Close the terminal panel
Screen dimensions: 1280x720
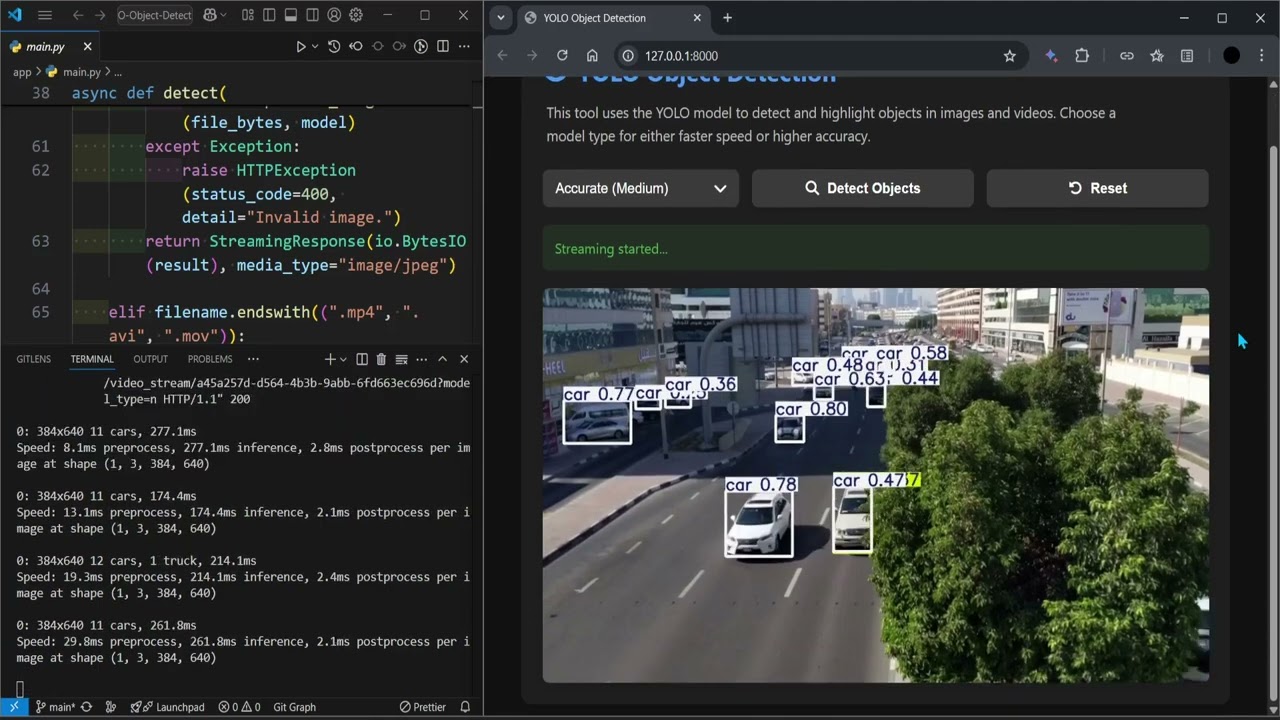[464, 359]
